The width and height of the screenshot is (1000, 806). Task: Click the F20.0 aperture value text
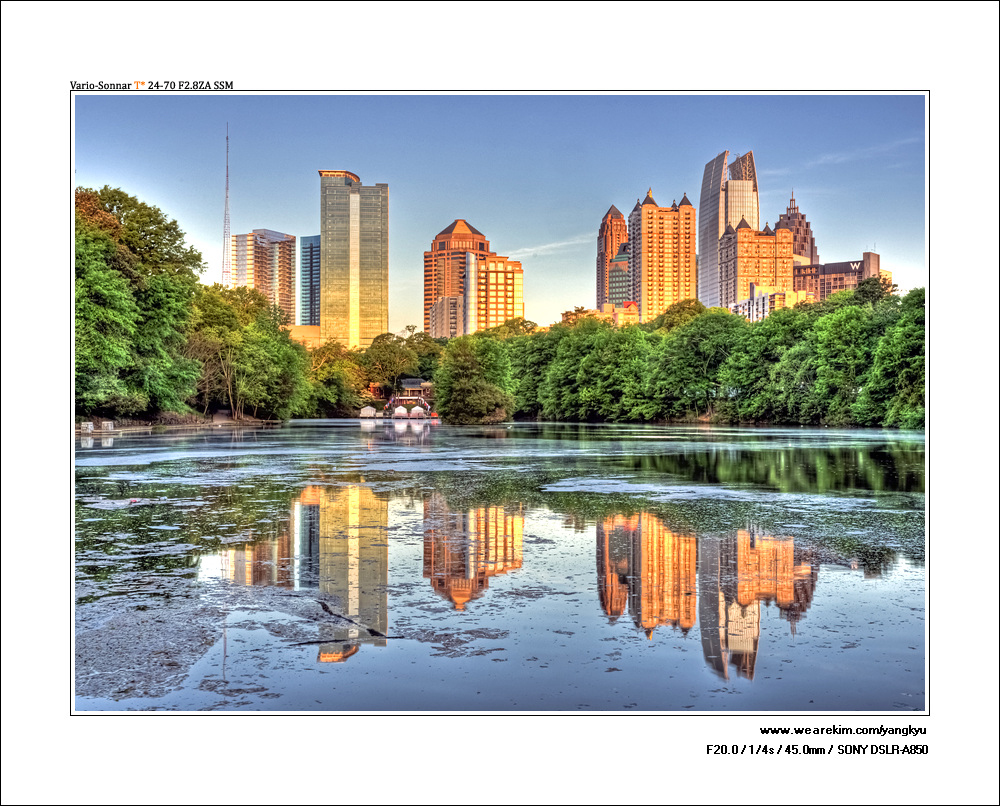(x=725, y=749)
